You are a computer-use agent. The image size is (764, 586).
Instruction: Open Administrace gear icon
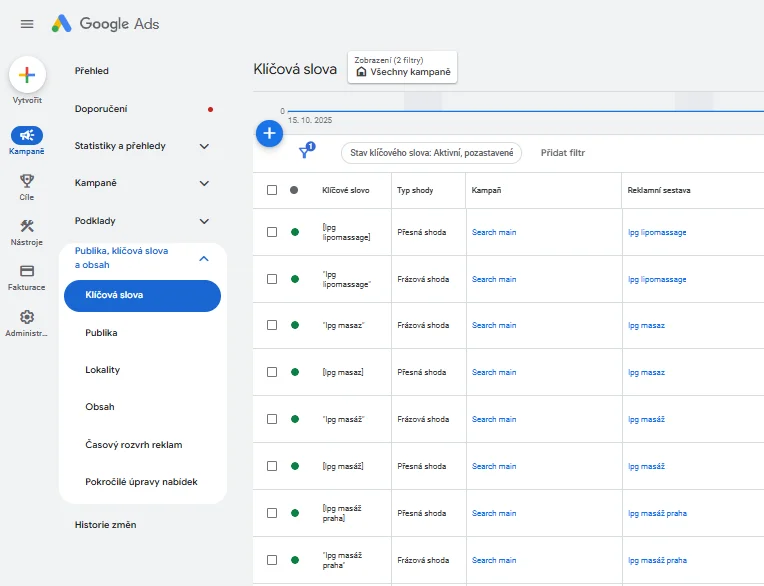point(27,317)
